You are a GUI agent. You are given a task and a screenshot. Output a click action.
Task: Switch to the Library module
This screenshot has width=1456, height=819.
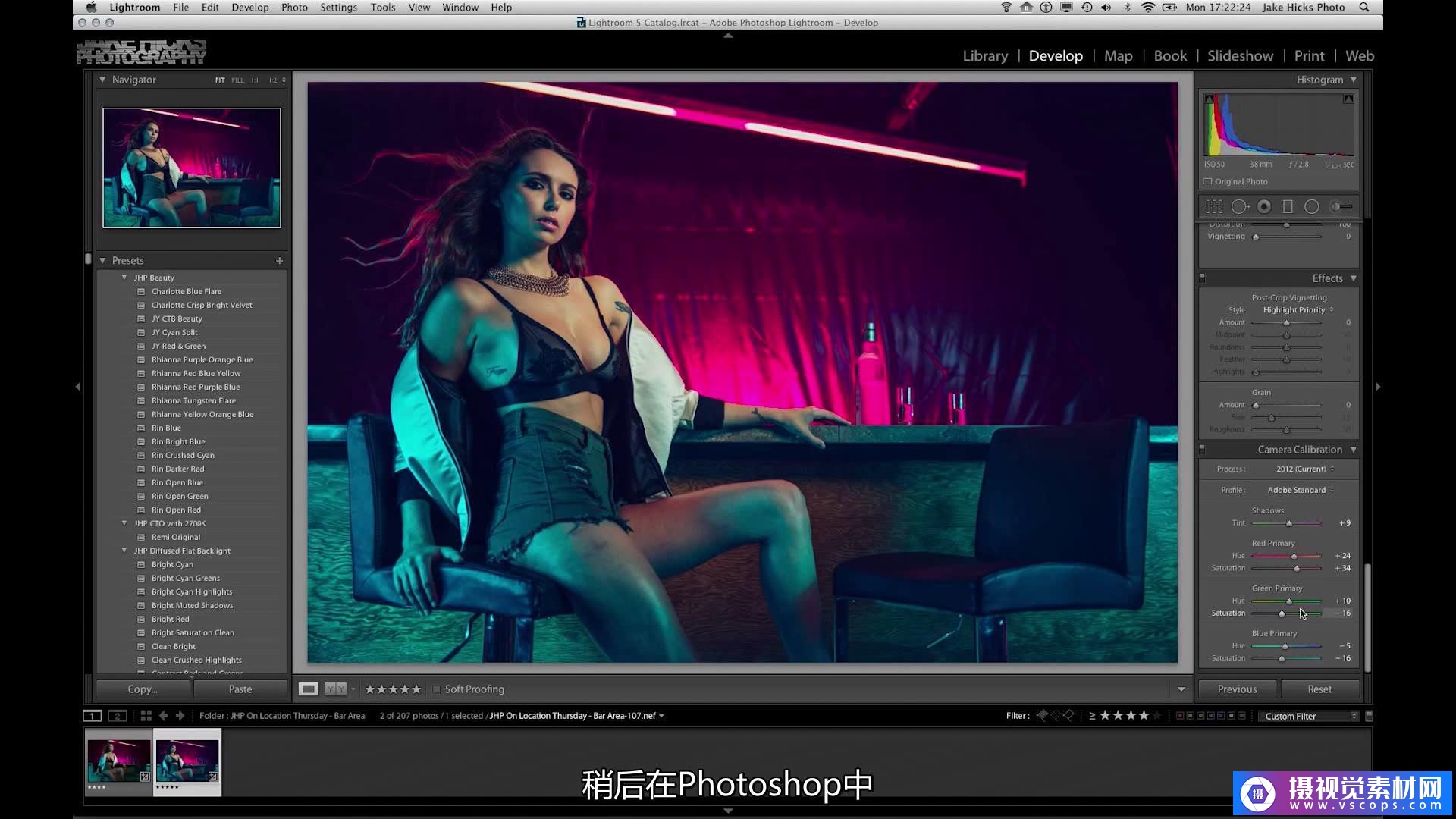point(984,55)
